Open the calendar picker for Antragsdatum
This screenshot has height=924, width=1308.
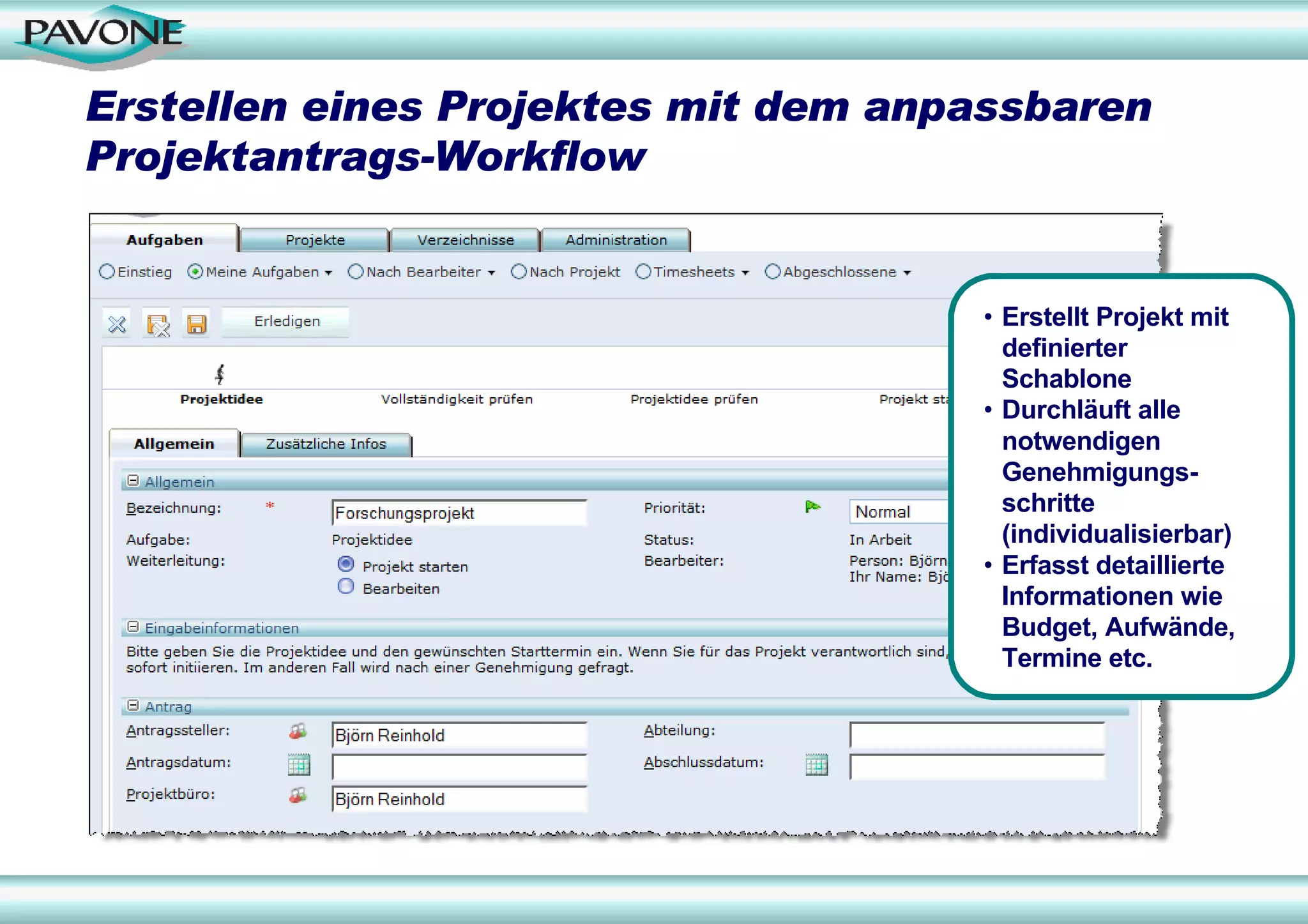pos(299,764)
